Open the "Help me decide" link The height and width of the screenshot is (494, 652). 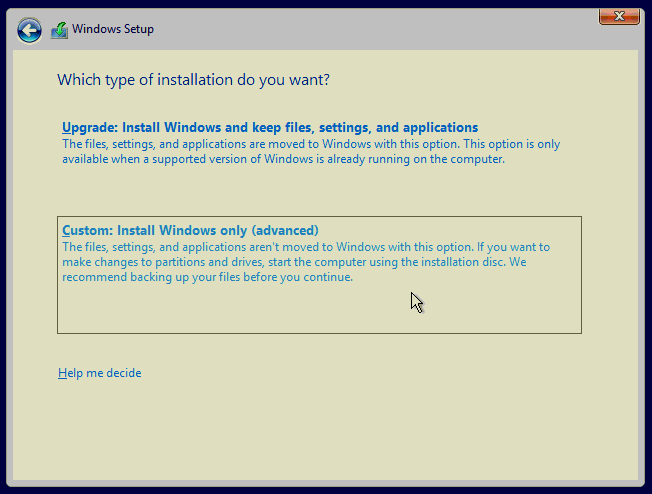(100, 373)
